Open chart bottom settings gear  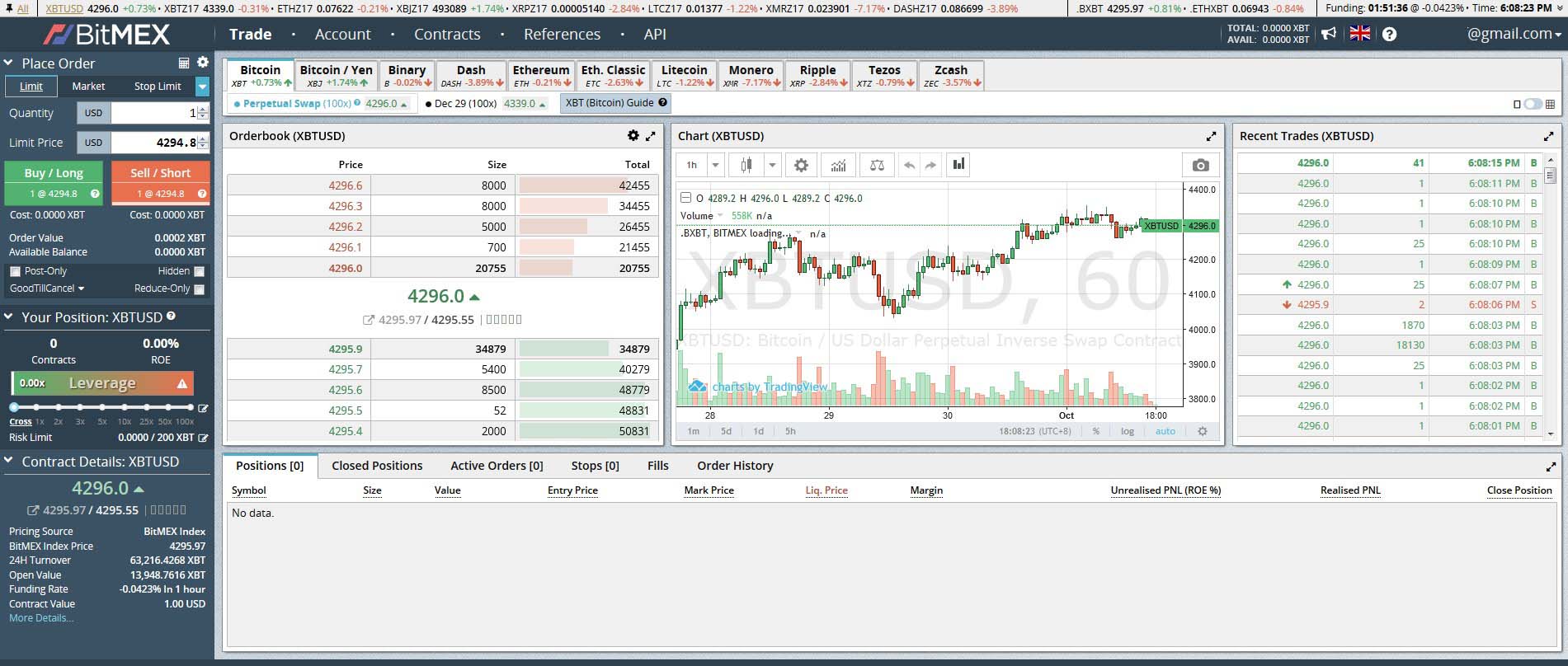pos(1202,431)
